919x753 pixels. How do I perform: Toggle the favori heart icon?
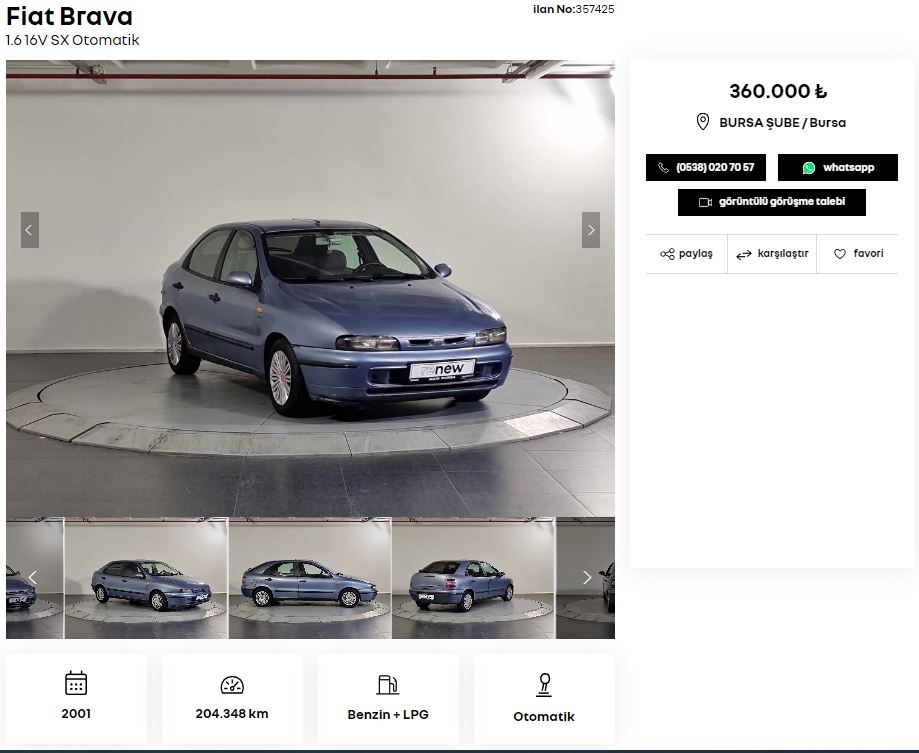[x=840, y=254]
